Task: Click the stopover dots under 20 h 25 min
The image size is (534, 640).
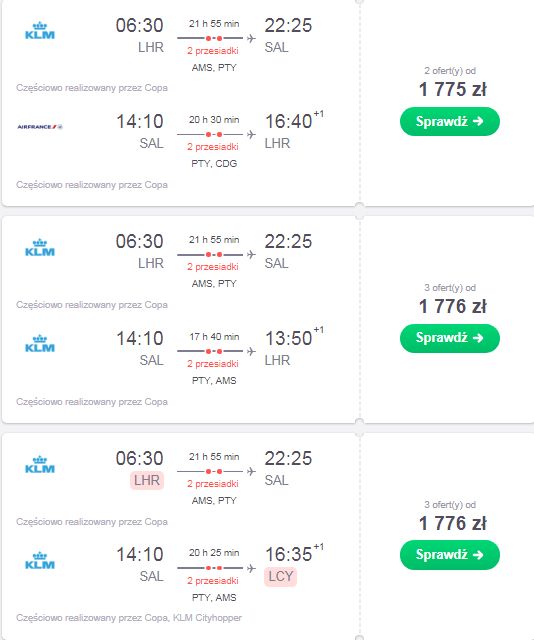Action: (x=214, y=568)
